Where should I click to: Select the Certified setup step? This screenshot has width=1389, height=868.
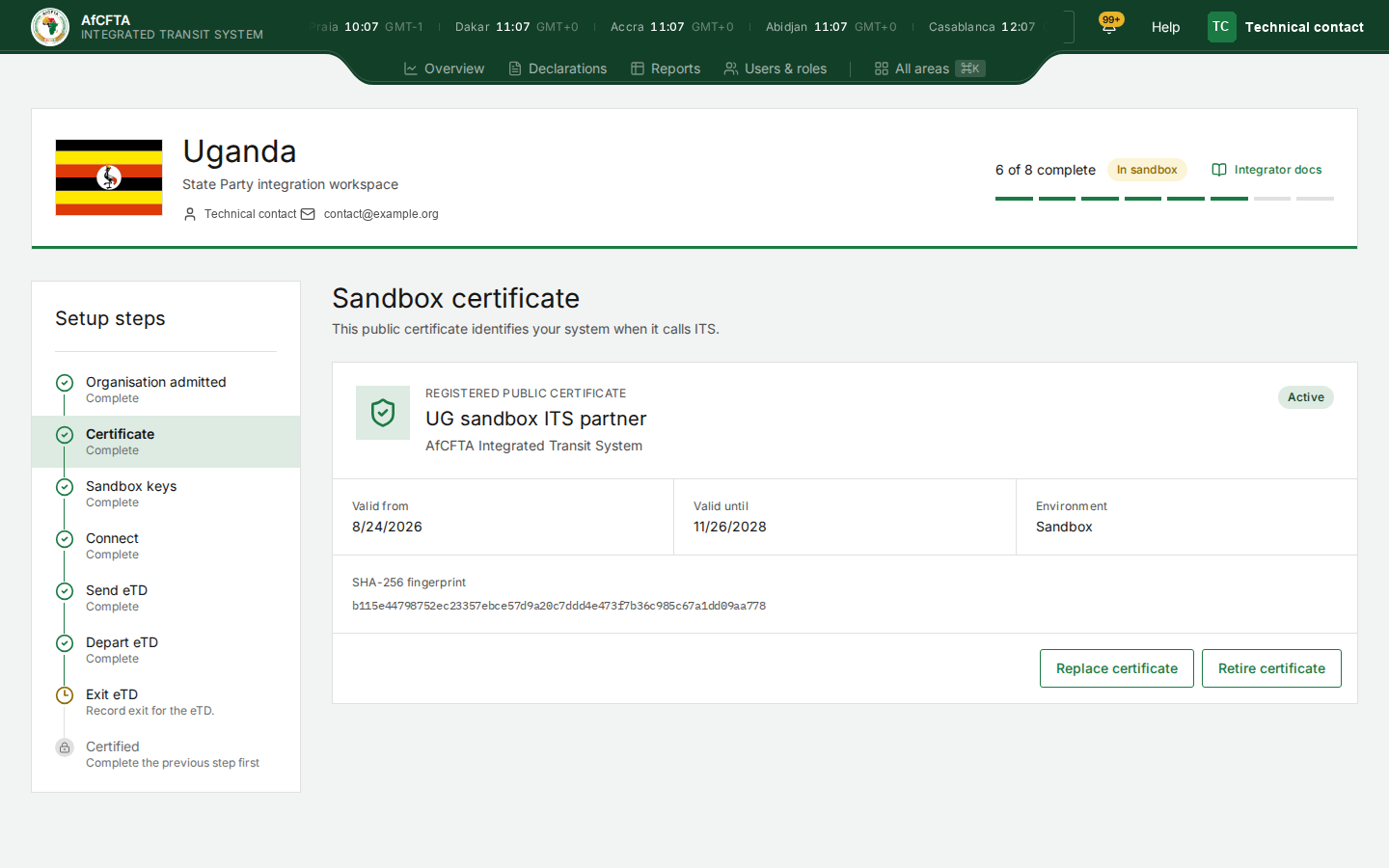click(x=166, y=754)
